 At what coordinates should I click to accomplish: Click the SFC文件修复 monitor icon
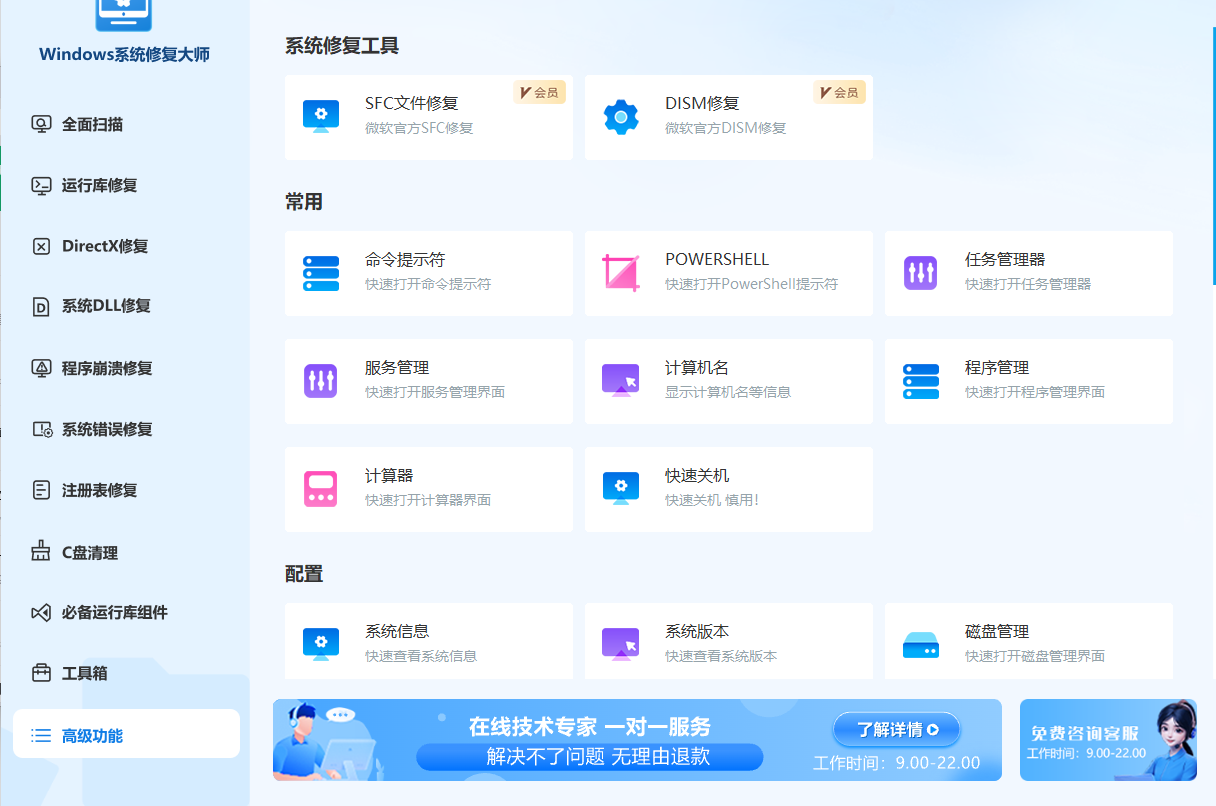pos(321,117)
